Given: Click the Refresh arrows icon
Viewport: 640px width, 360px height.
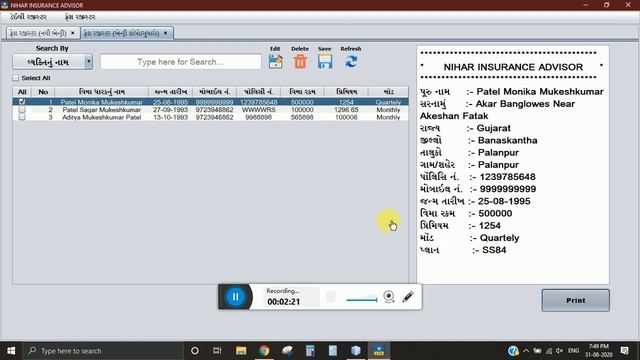Looking at the screenshot, I should click(351, 62).
